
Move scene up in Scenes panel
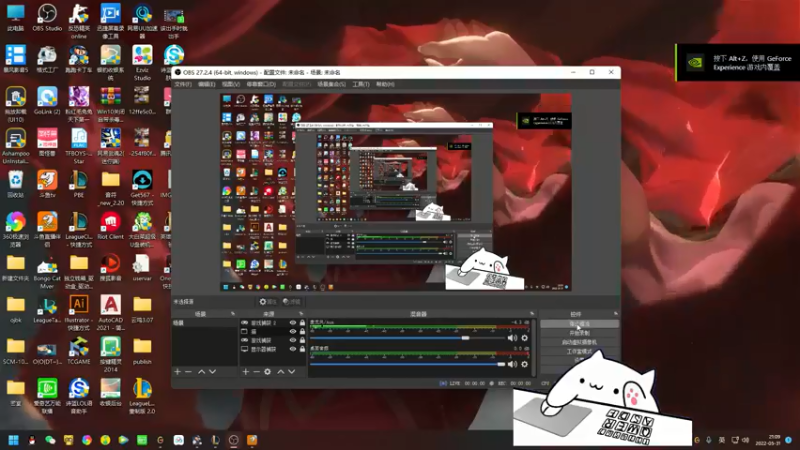202,371
